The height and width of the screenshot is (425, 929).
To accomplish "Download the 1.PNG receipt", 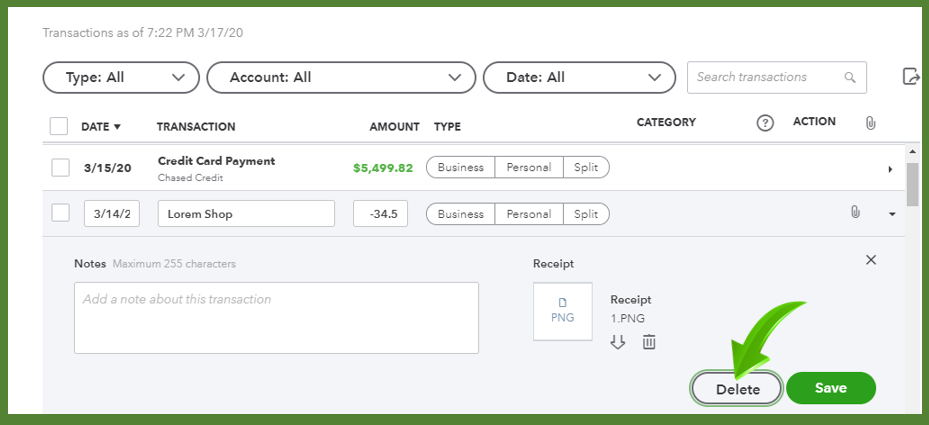I will click(618, 342).
